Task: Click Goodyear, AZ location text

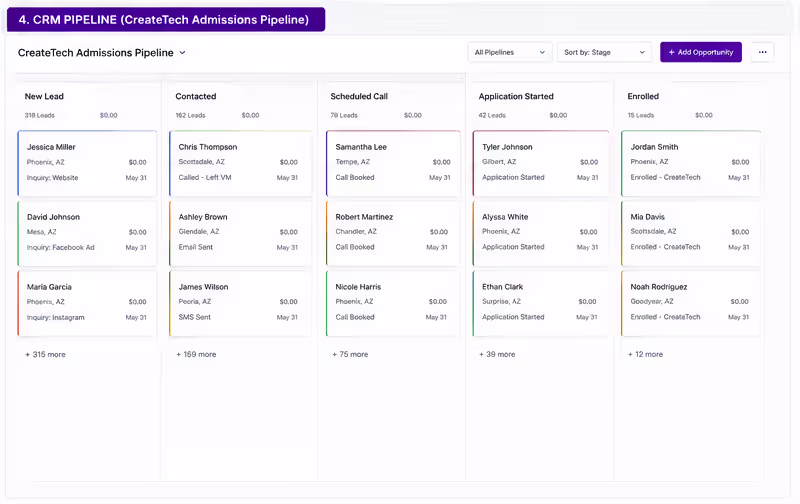Action: (652, 301)
